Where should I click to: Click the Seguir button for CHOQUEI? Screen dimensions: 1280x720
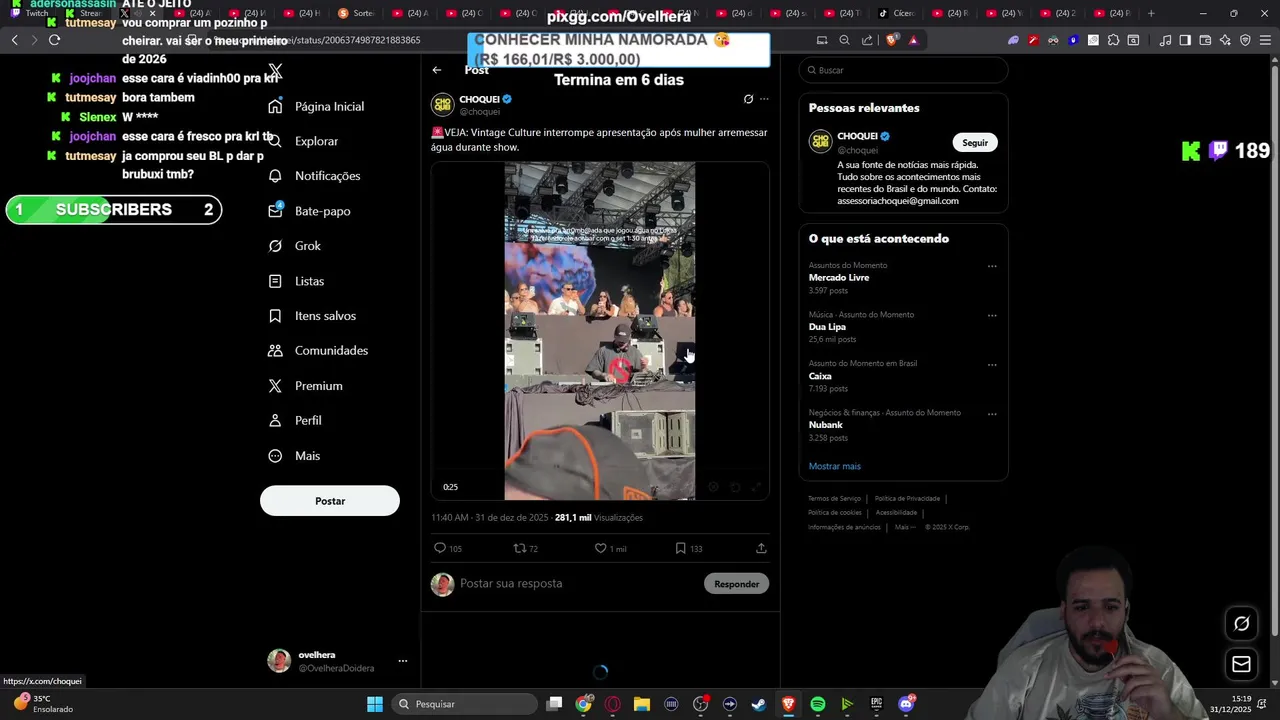click(x=975, y=142)
